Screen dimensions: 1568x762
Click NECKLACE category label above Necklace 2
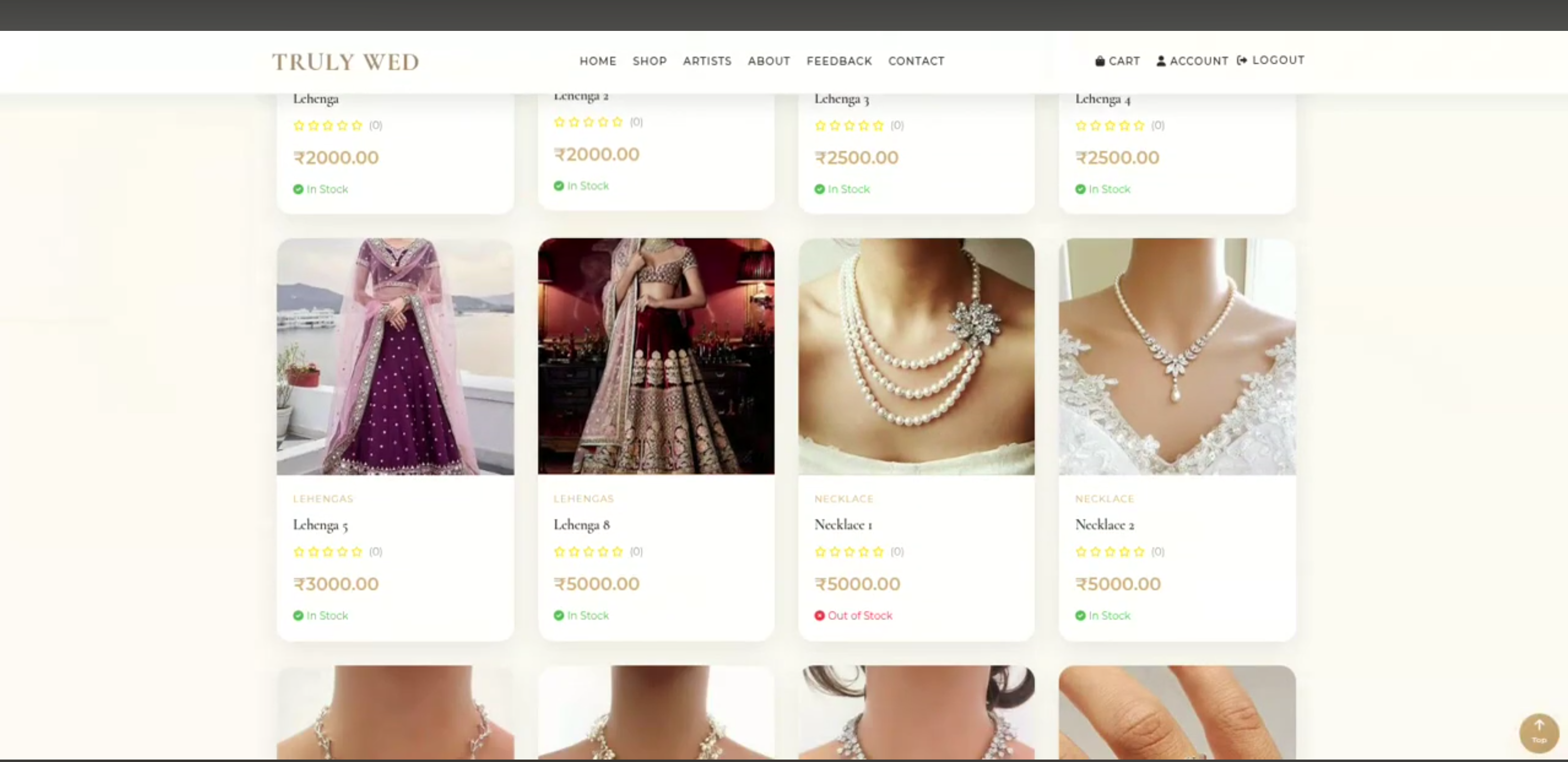pos(1105,499)
